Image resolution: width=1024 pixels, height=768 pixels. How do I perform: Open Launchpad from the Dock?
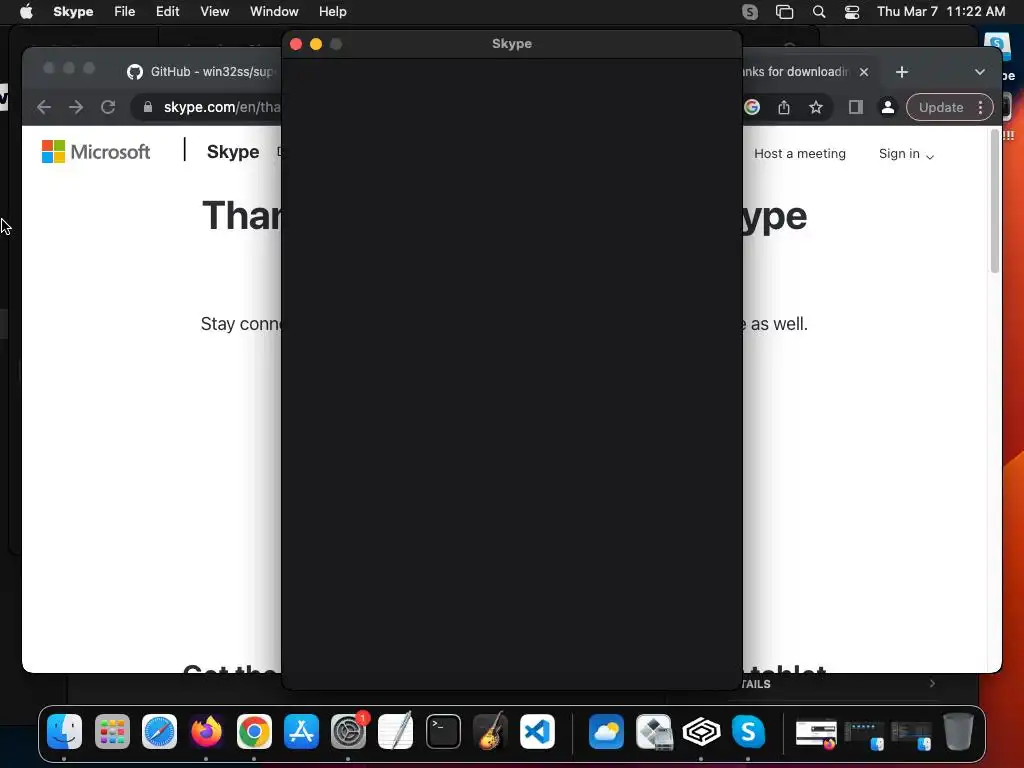pyautogui.click(x=112, y=731)
